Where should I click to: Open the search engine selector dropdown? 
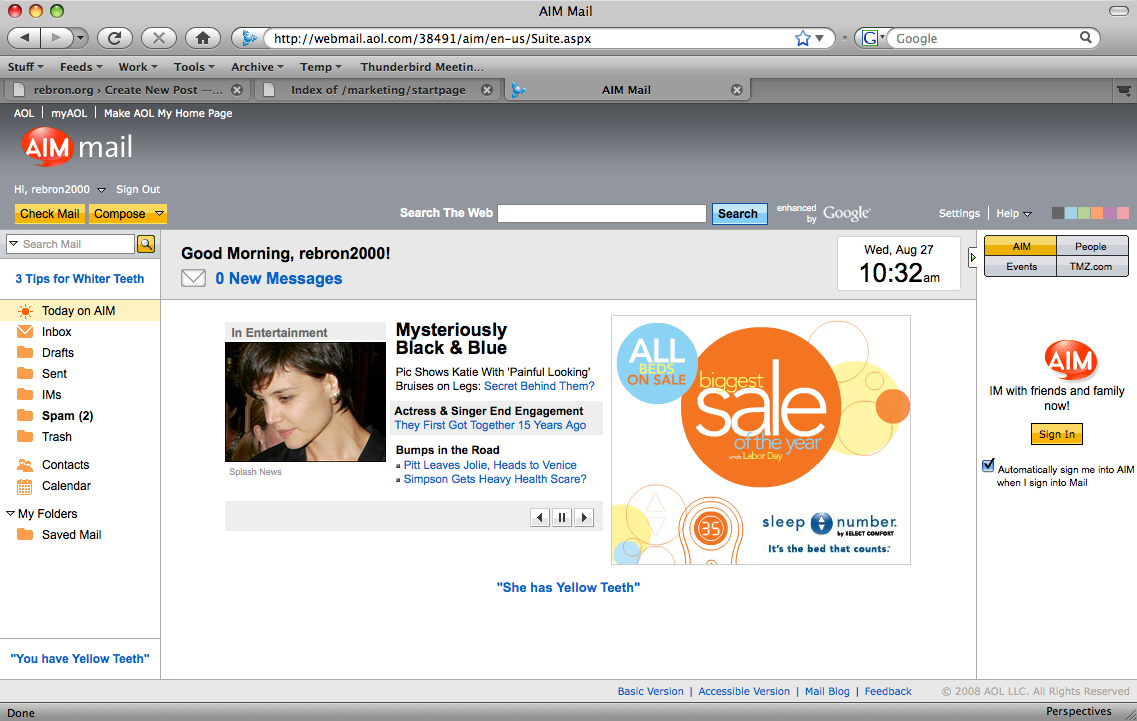[872, 38]
